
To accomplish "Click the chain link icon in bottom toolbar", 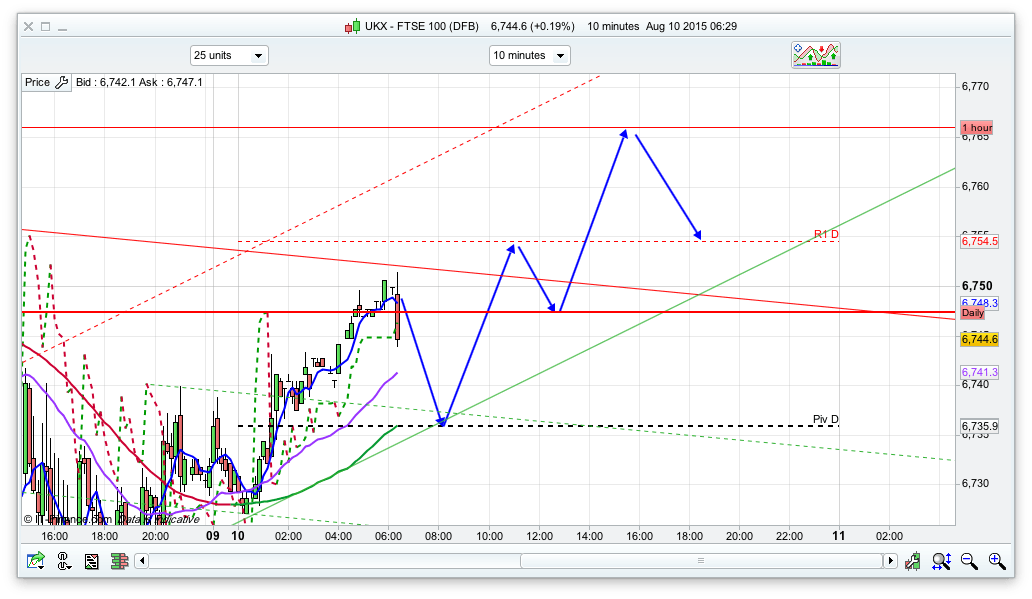I will (x=65, y=562).
